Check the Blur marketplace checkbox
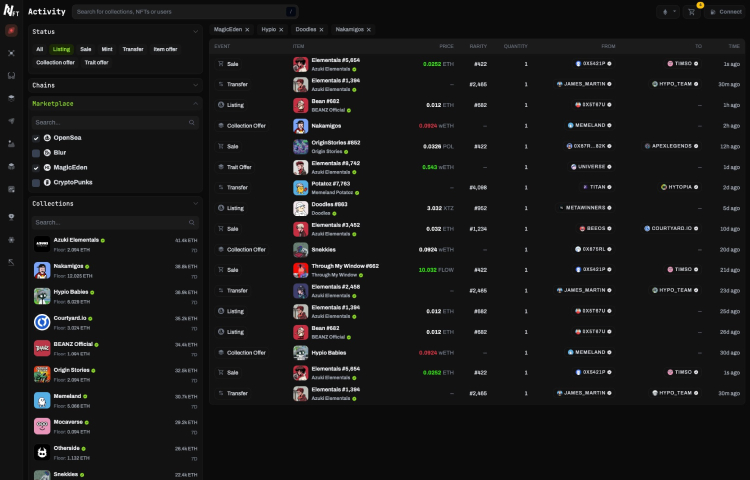Screen dimensions: 750x480 (x=36, y=153)
